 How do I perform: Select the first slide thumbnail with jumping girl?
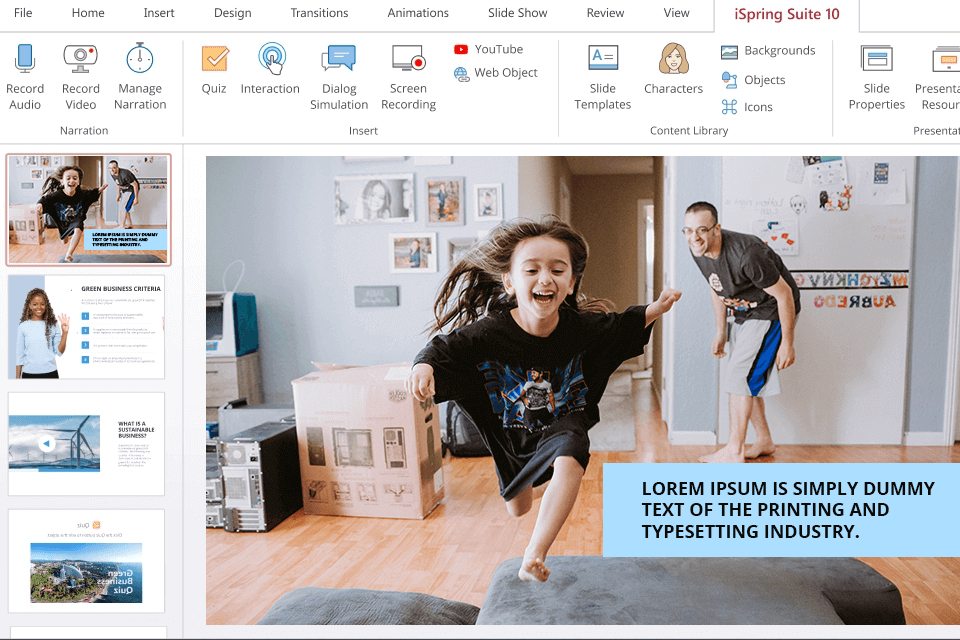click(88, 209)
